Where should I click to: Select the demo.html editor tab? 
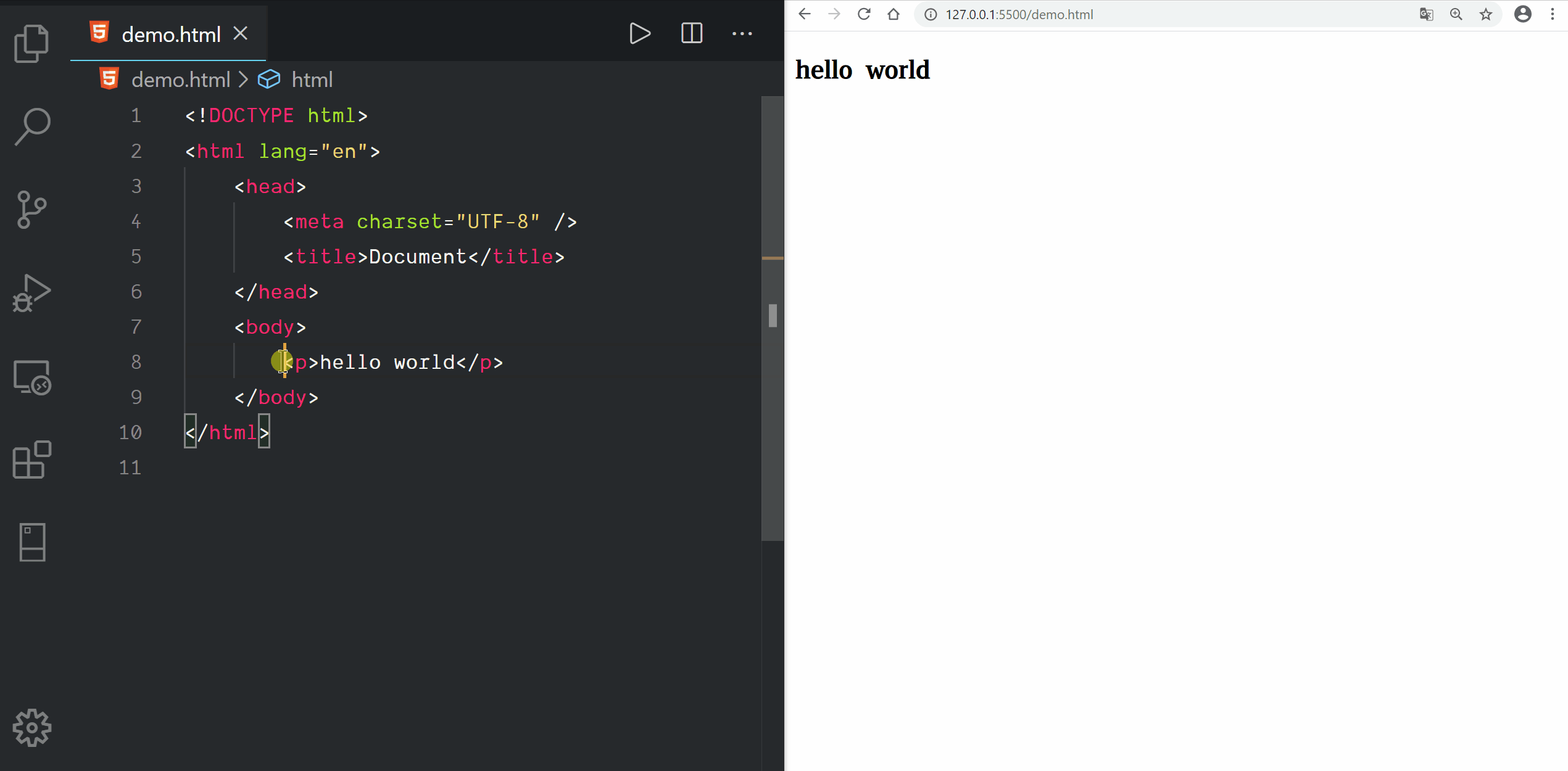pos(170,35)
